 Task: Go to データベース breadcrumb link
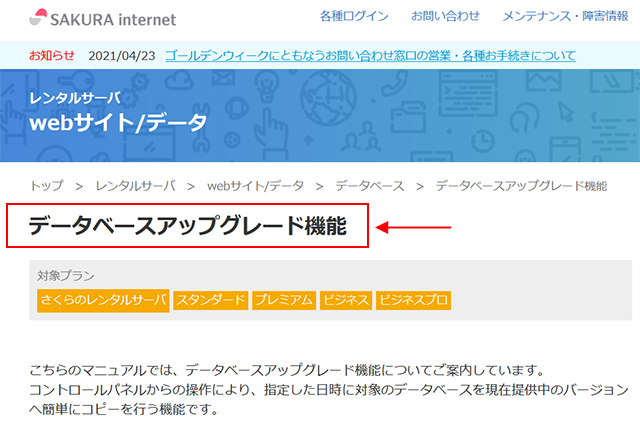pos(370,186)
